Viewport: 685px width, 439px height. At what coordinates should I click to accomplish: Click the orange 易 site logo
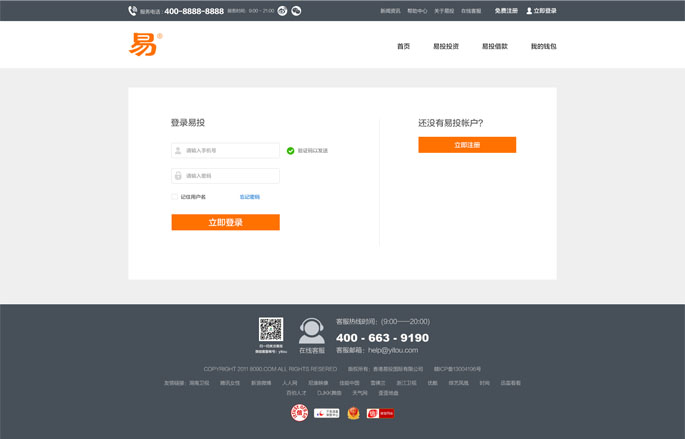click(x=143, y=44)
